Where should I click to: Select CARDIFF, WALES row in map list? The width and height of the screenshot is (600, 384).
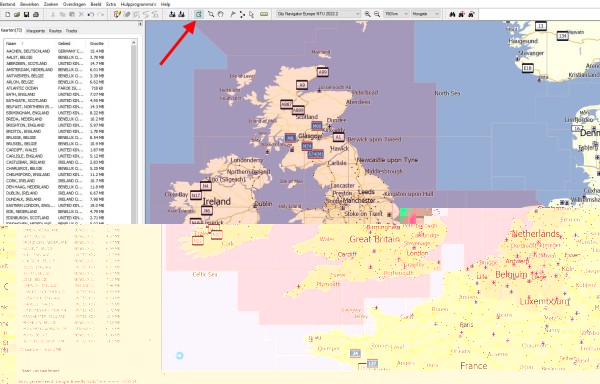click(x=55, y=150)
